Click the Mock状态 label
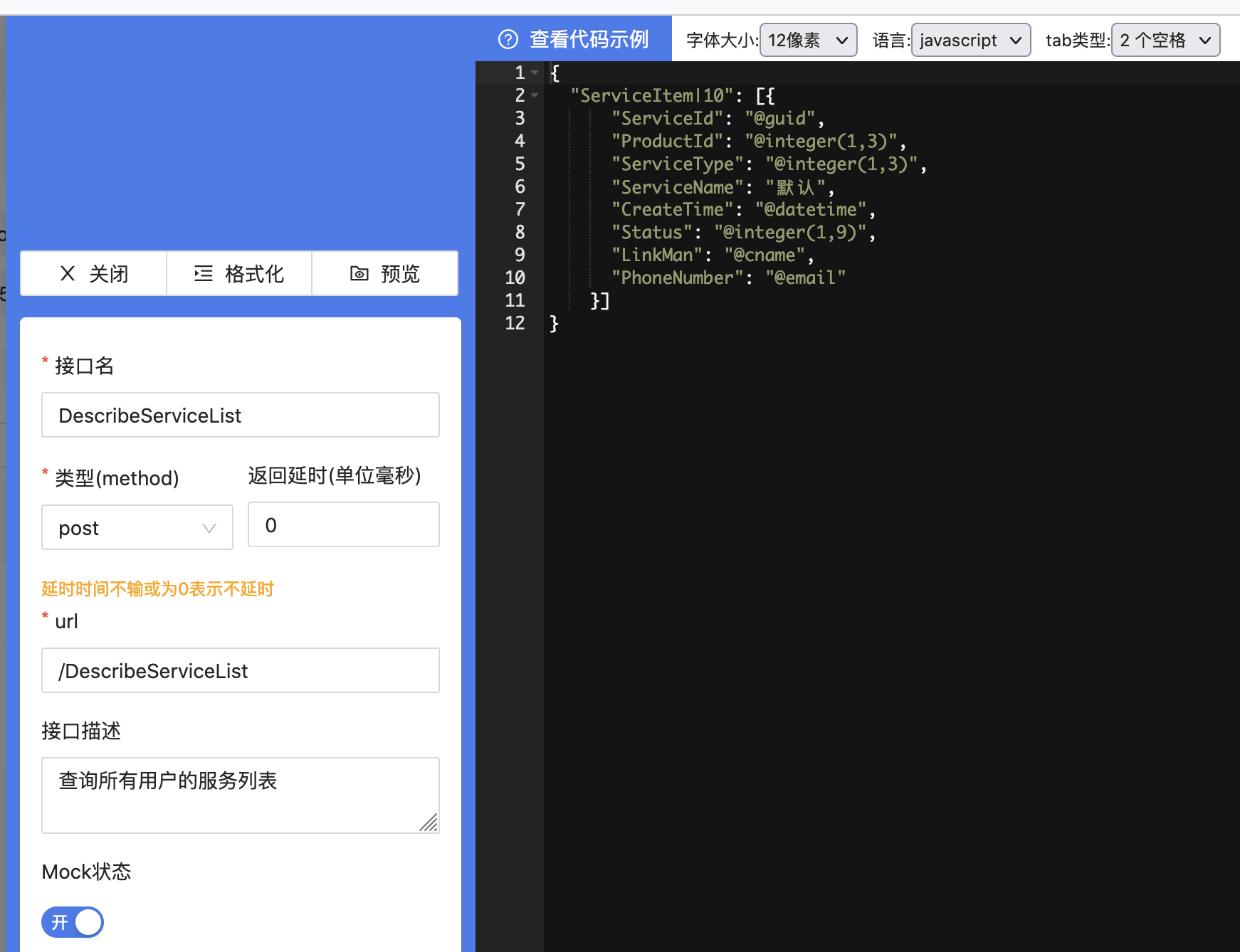The image size is (1240, 952). pos(86,872)
